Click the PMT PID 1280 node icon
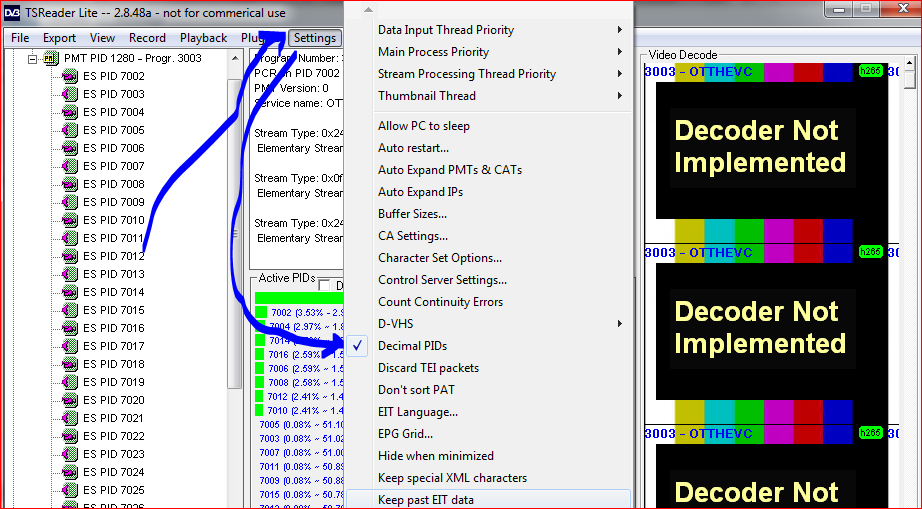 coord(51,58)
